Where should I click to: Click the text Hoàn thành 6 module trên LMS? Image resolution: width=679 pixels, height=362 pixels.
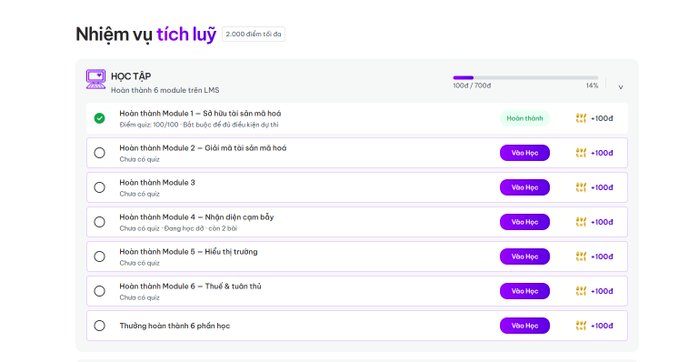coord(165,90)
